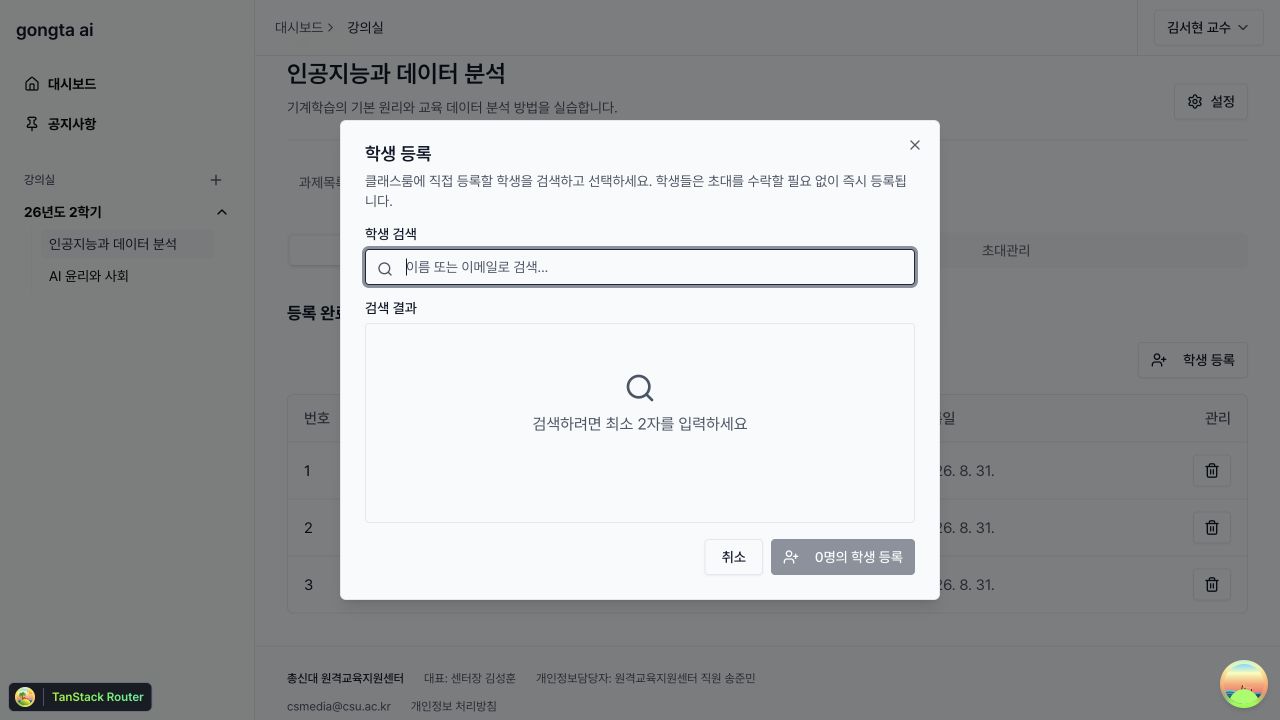Open the 설정 button
Image resolution: width=1280 pixels, height=720 pixels.
coord(1211,101)
